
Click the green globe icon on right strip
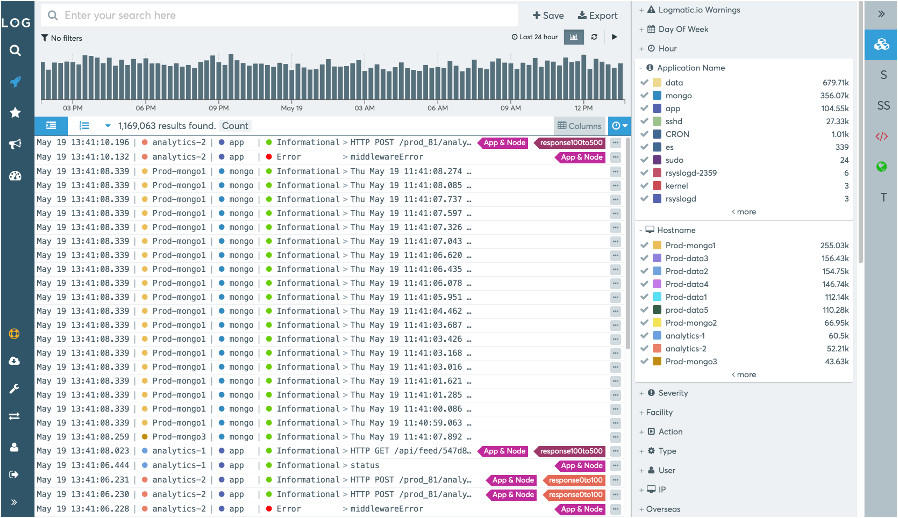click(x=881, y=167)
